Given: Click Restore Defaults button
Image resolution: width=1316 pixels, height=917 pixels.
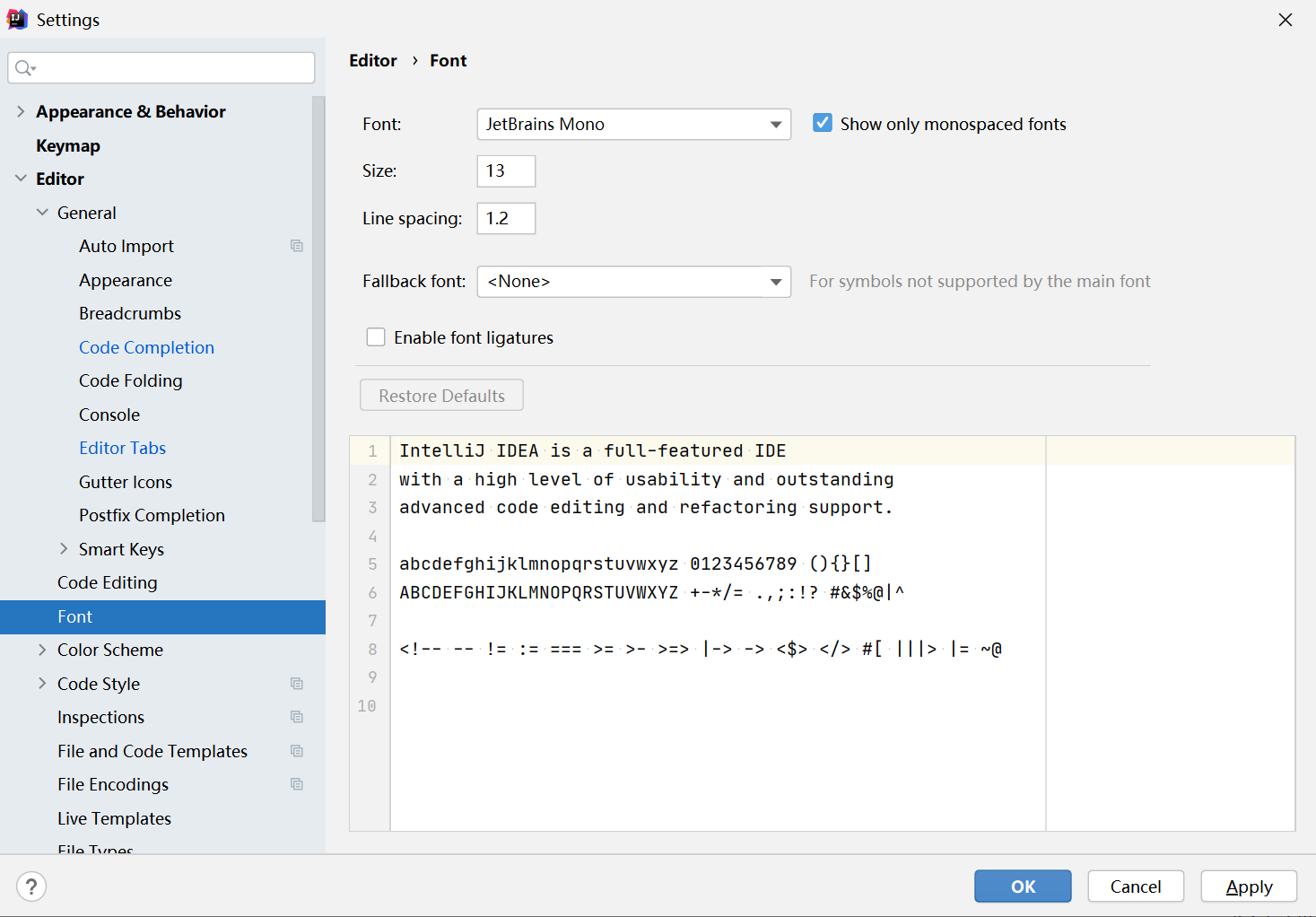Looking at the screenshot, I should click(441, 396).
